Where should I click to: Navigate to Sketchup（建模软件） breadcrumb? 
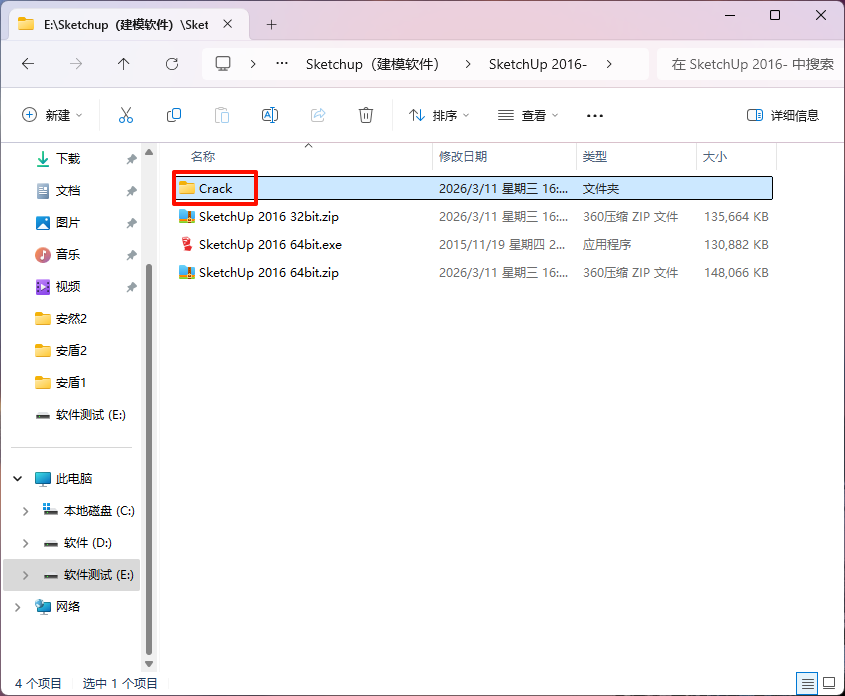(372, 64)
